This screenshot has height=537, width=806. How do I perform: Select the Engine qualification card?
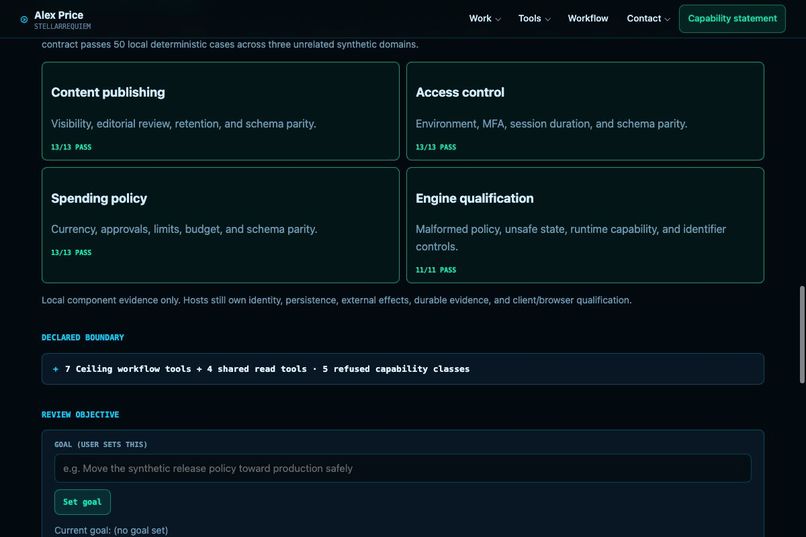pos(585,225)
